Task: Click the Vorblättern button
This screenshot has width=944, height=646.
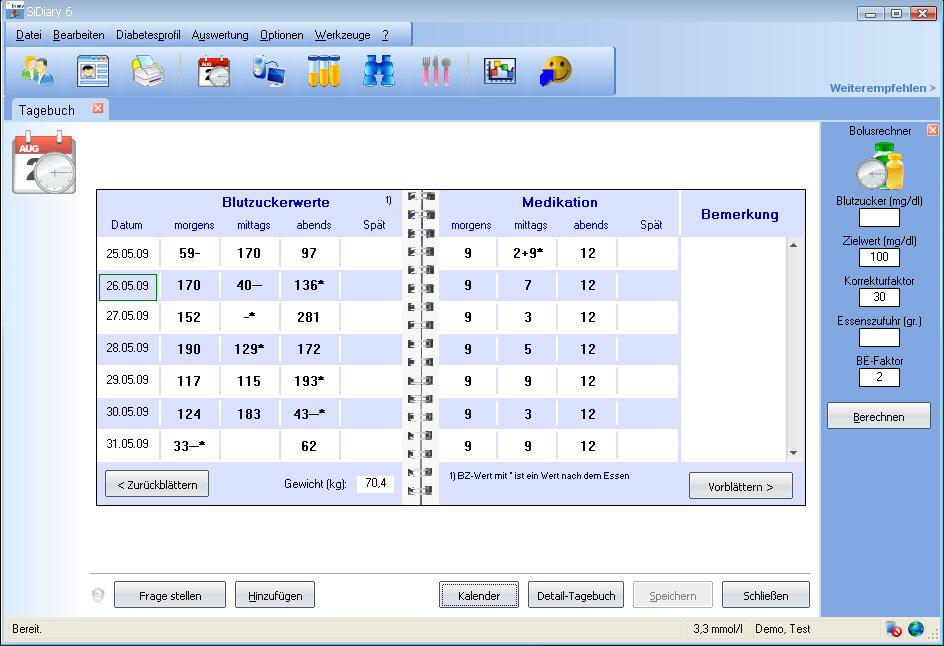Action: click(740, 486)
